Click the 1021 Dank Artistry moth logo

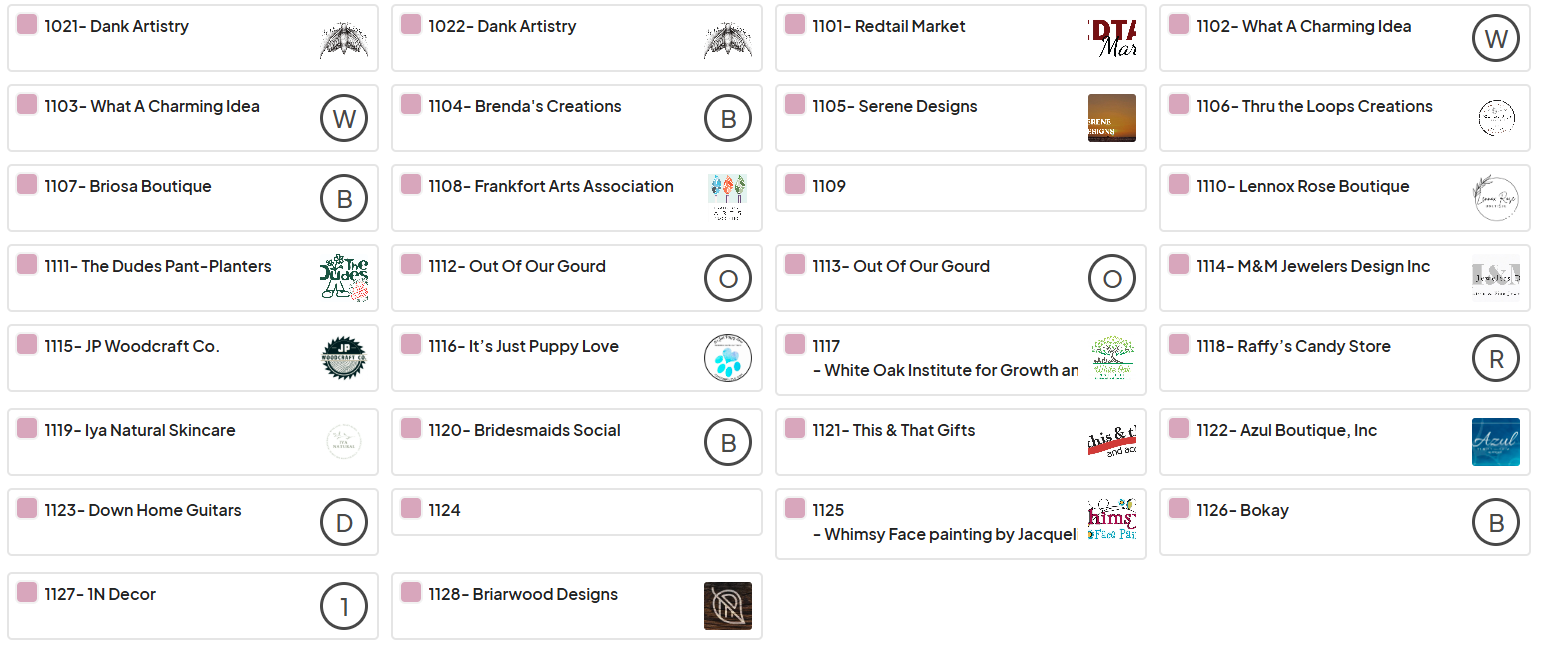coord(344,38)
